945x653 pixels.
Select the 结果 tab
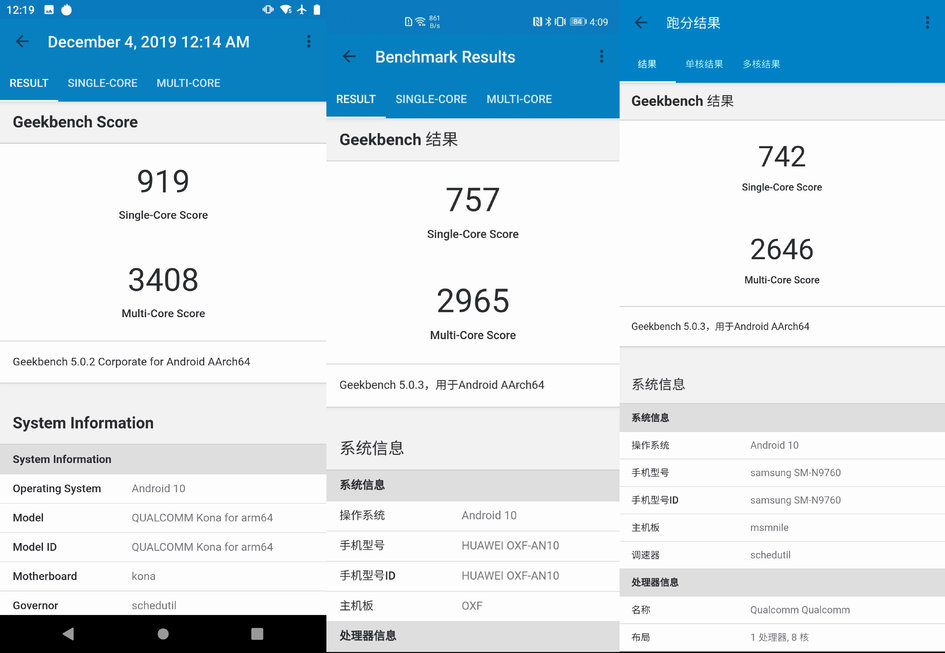647,64
